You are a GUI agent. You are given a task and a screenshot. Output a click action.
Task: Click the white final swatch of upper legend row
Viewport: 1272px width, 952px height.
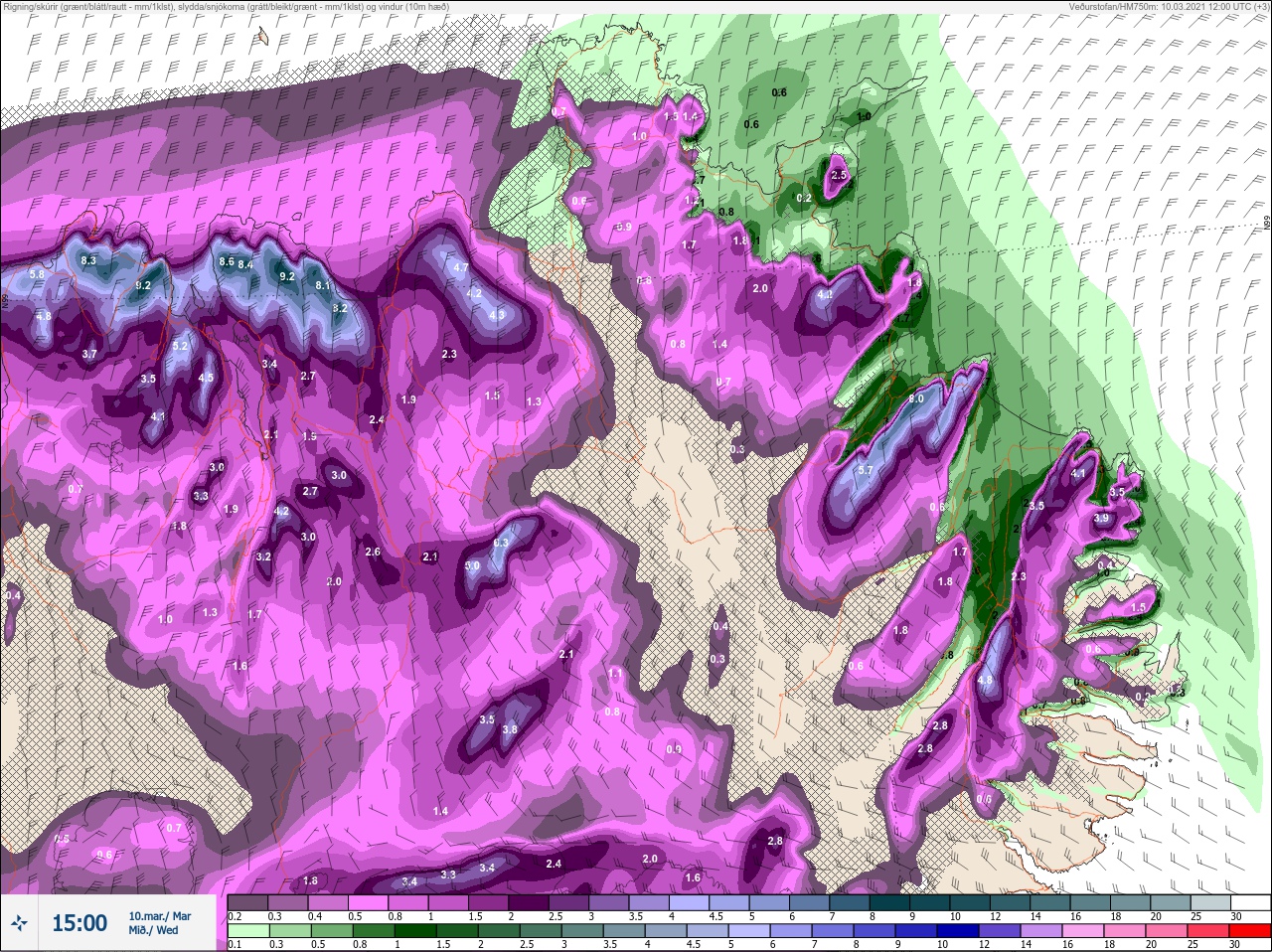[1249, 902]
